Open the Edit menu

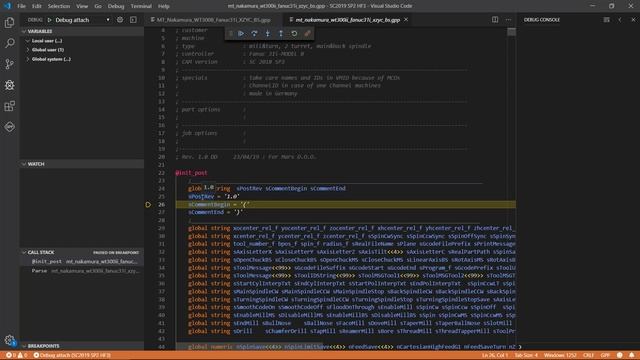point(37,6)
